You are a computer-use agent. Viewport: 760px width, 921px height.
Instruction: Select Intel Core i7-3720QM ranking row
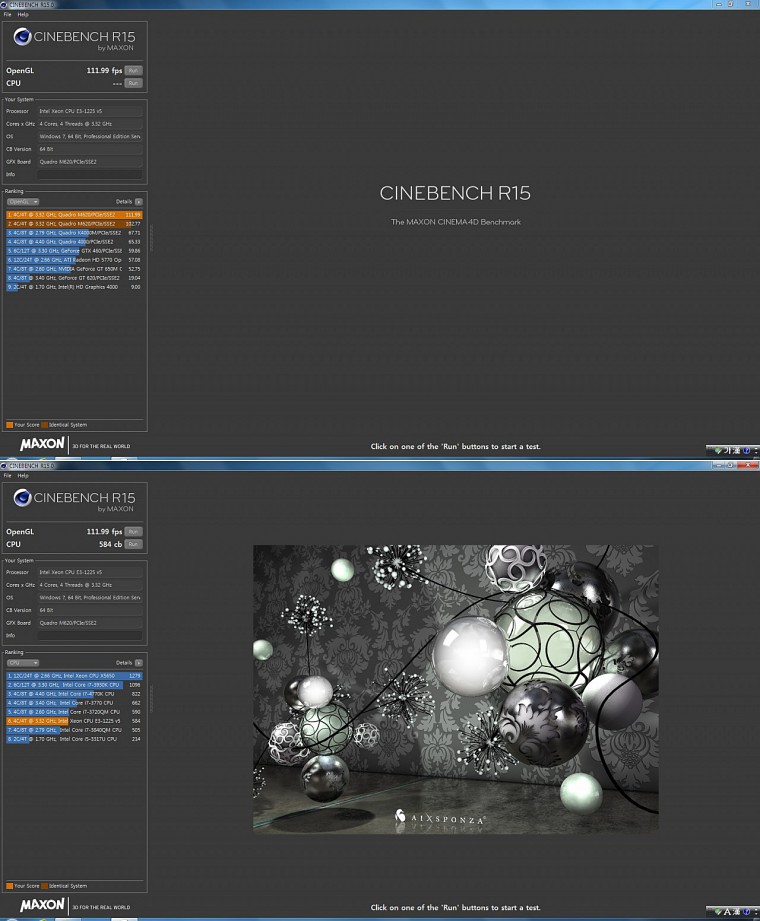(74, 712)
